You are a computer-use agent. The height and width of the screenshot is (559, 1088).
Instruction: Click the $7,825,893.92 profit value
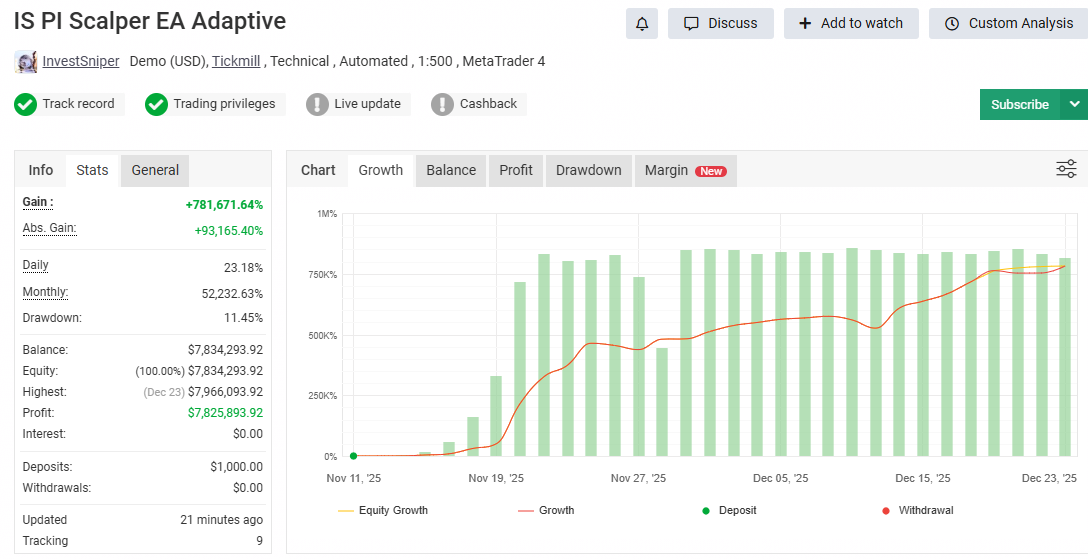(x=226, y=413)
